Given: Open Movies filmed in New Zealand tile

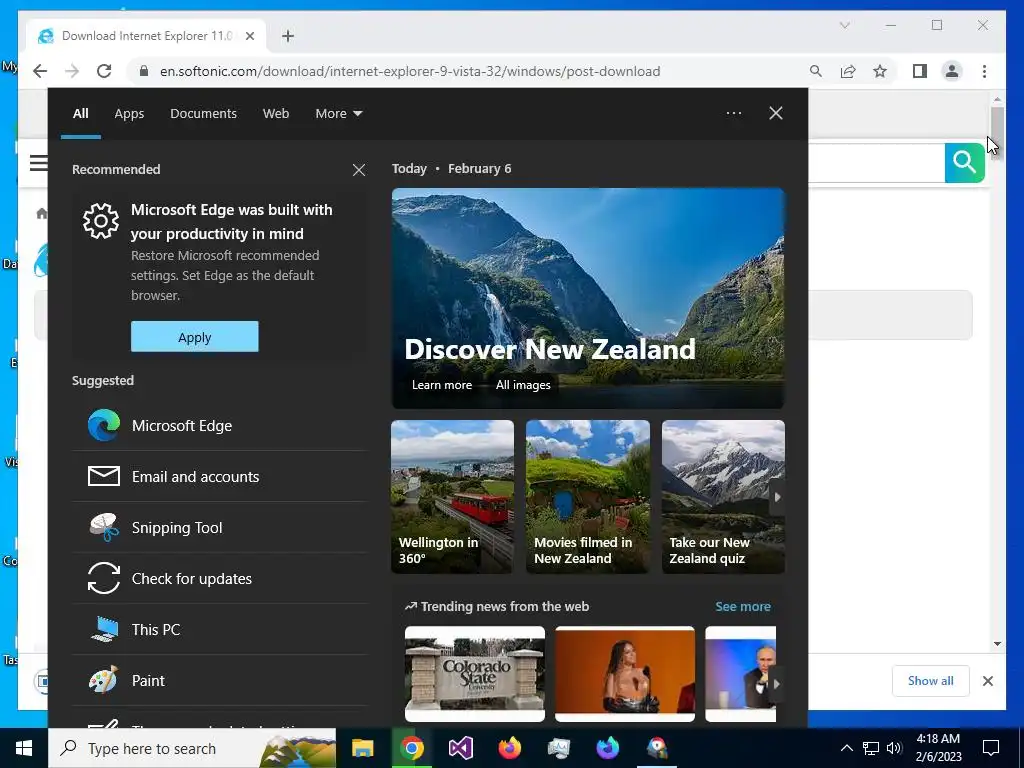Looking at the screenshot, I should tap(588, 497).
